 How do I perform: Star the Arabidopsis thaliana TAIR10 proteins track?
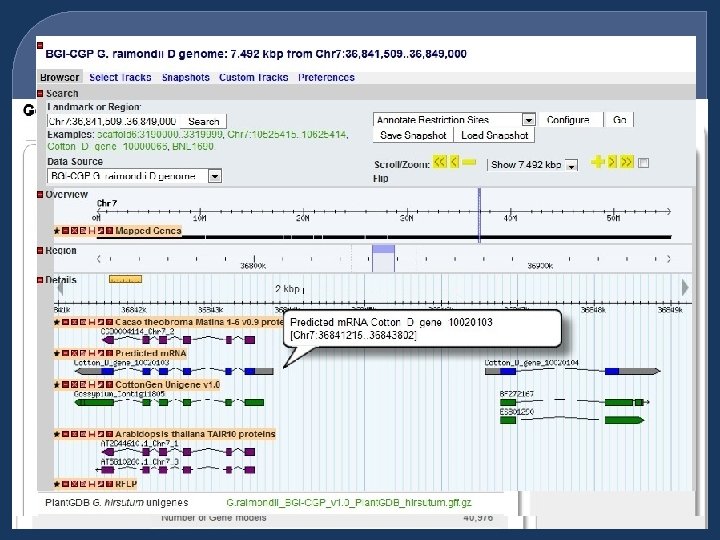(57, 434)
